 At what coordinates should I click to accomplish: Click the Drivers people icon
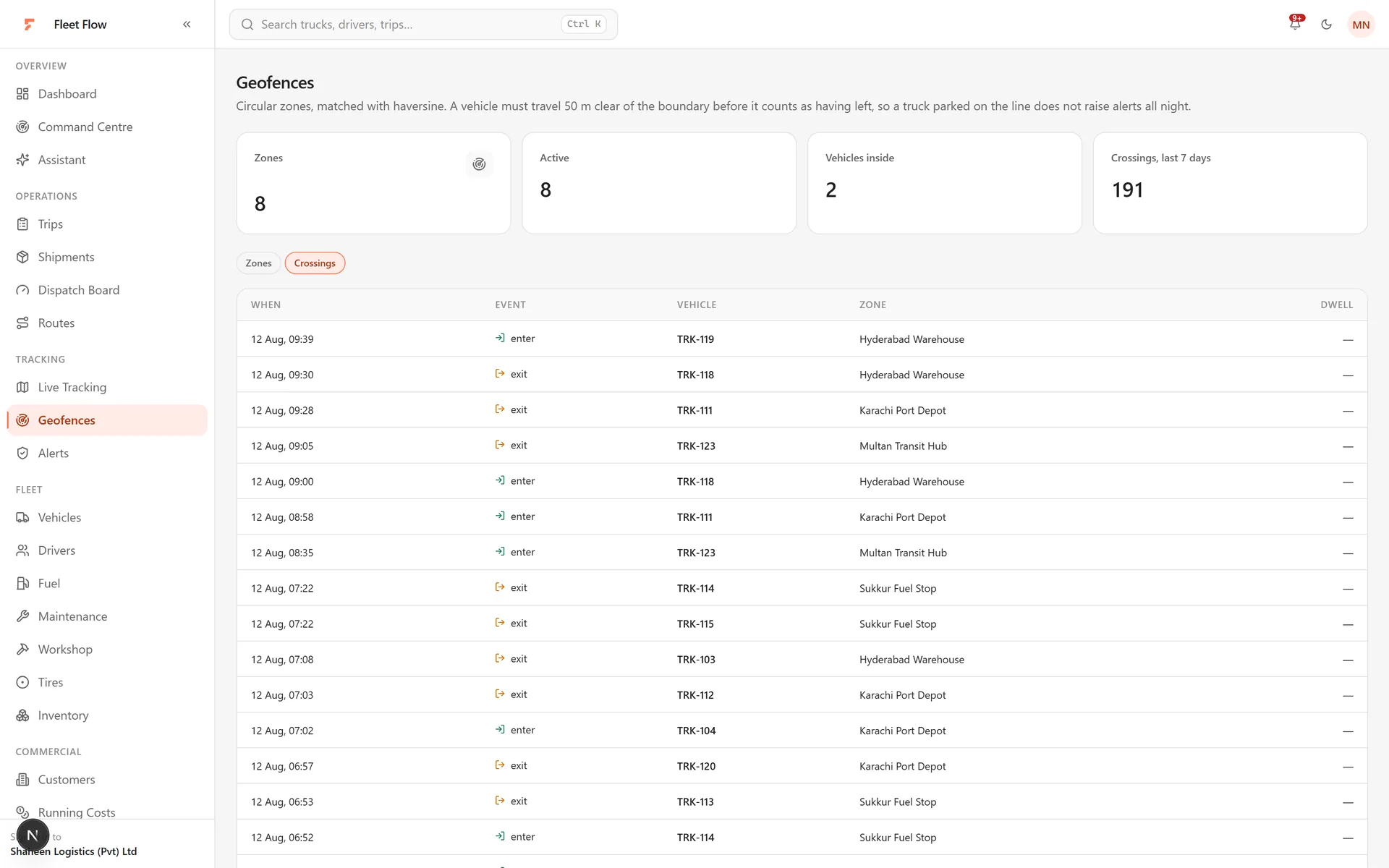click(x=23, y=550)
